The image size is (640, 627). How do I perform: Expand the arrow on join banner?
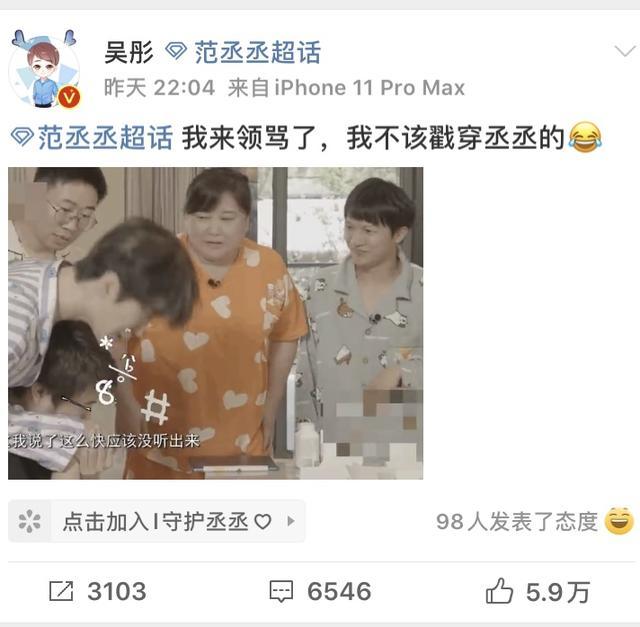click(291, 521)
